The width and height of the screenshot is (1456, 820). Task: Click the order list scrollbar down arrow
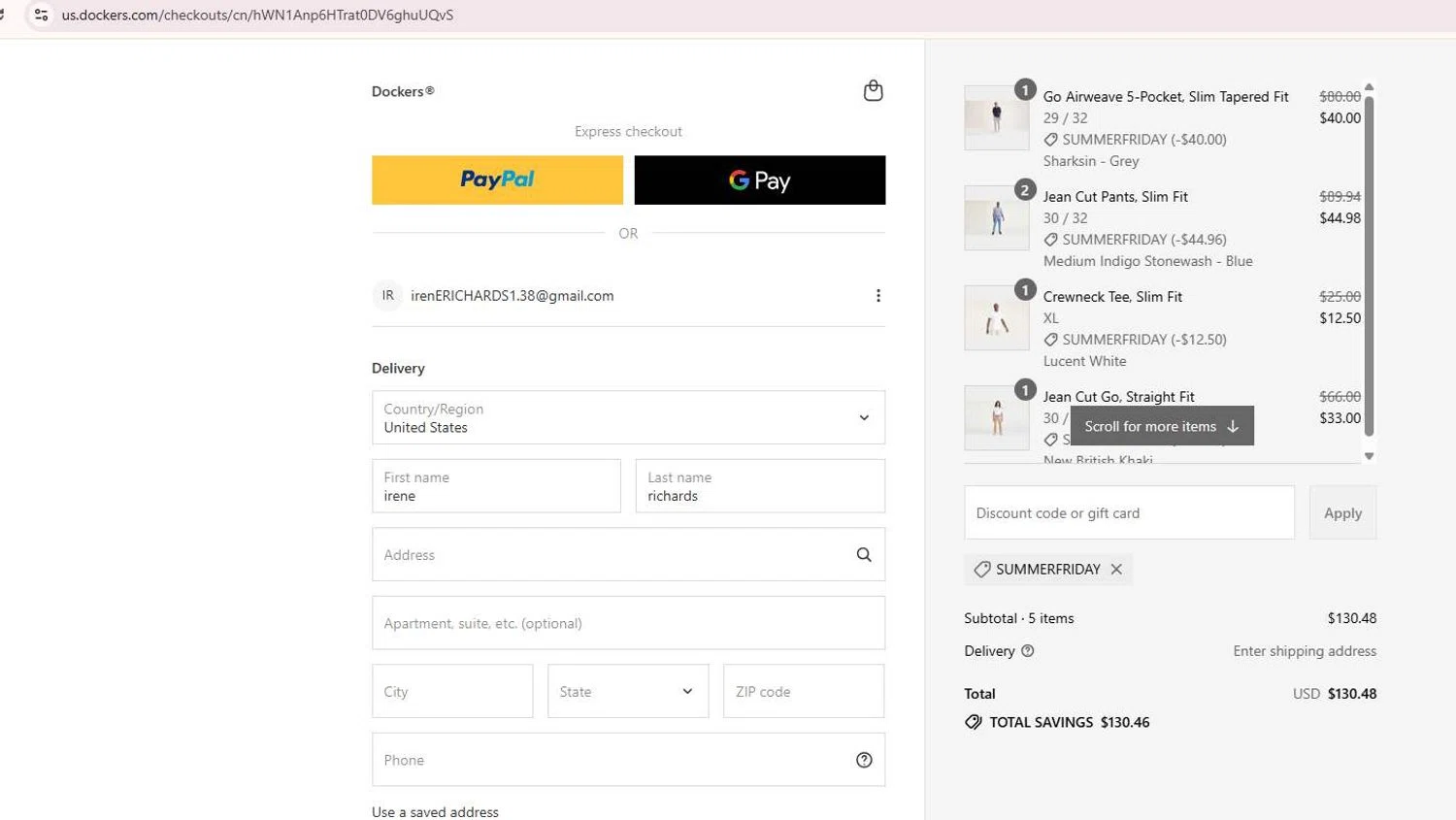(x=1370, y=456)
